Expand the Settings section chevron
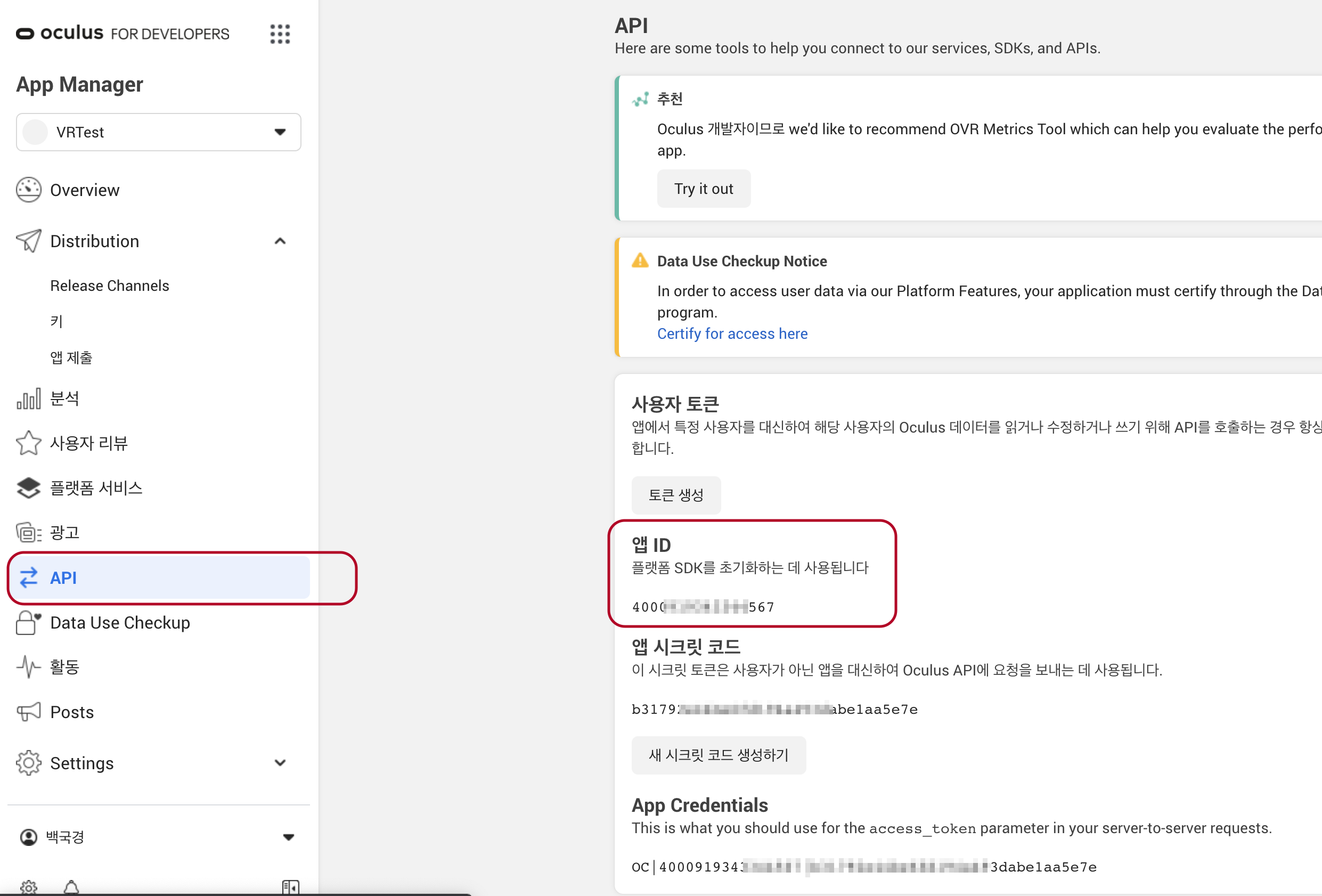Image resolution: width=1322 pixels, height=896 pixels. [x=280, y=763]
